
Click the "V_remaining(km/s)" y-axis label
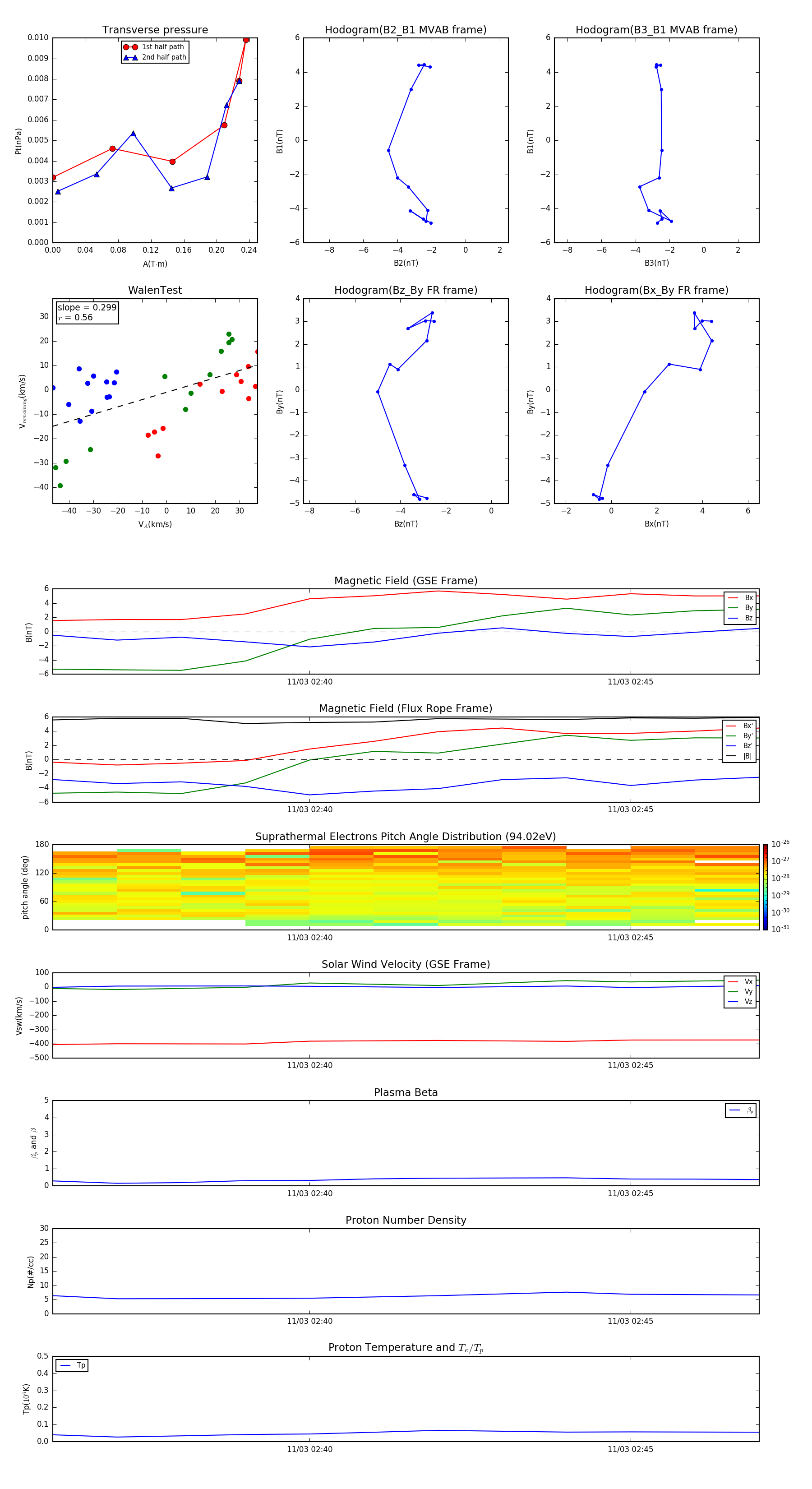tap(22, 401)
